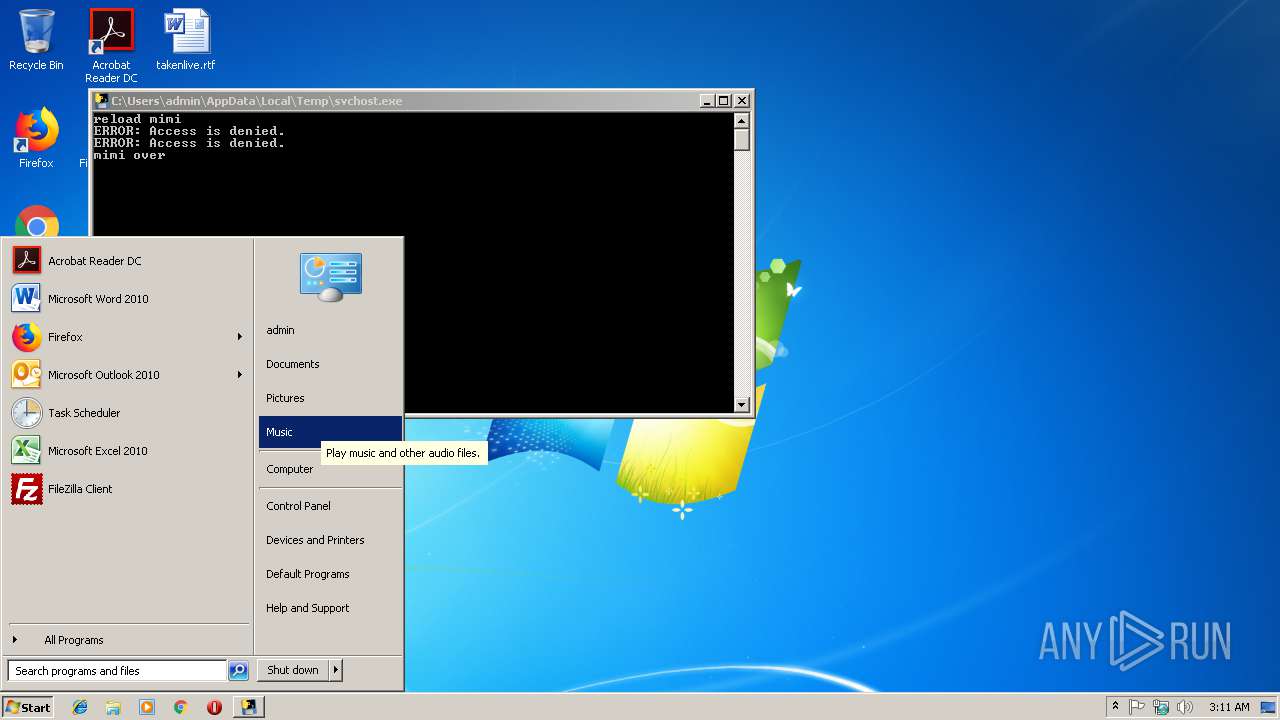Click console scrollbar down arrow

pos(741,404)
